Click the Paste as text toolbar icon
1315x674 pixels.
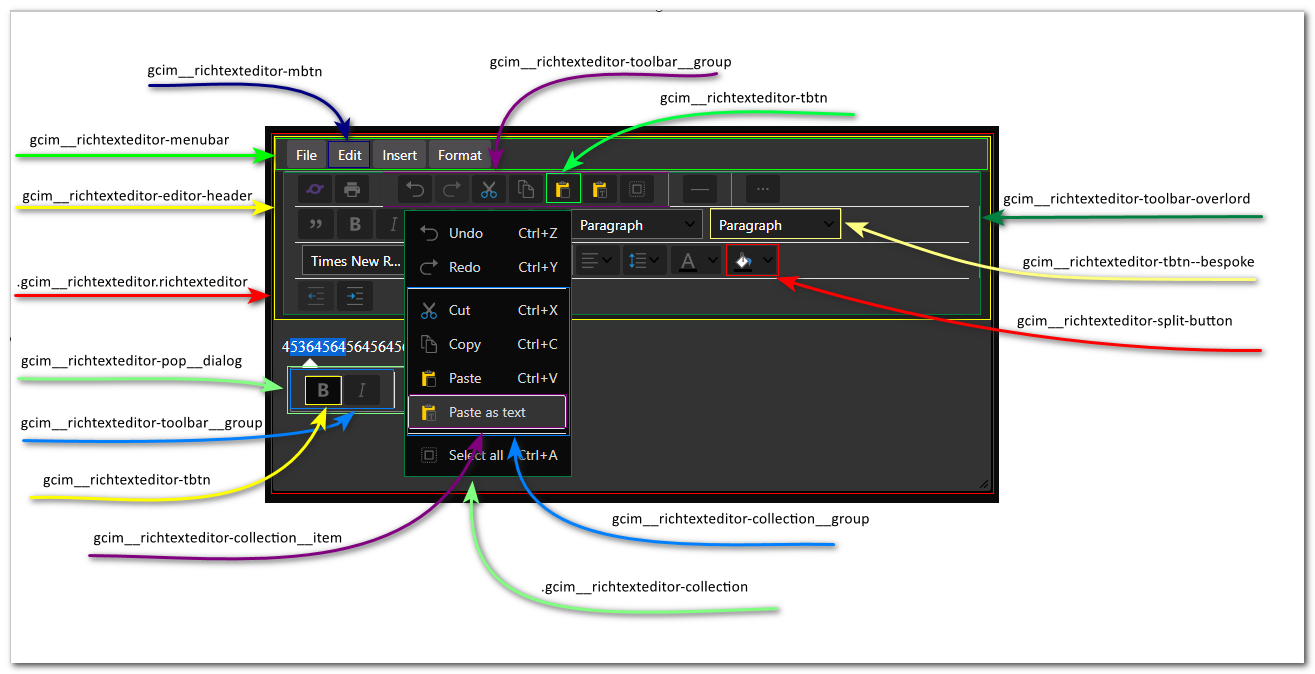600,189
